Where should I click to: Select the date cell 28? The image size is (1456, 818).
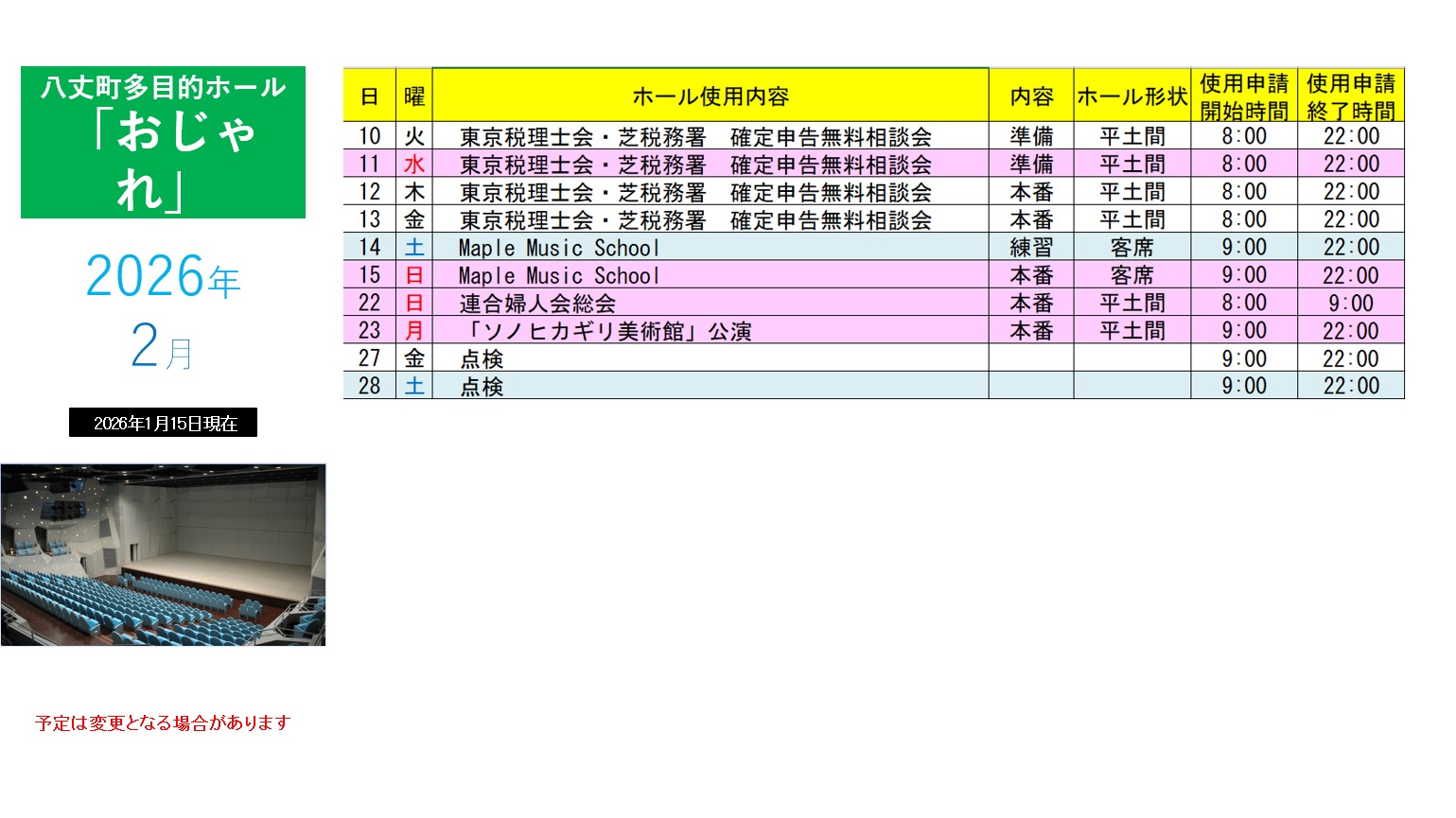pyautogui.click(x=369, y=387)
